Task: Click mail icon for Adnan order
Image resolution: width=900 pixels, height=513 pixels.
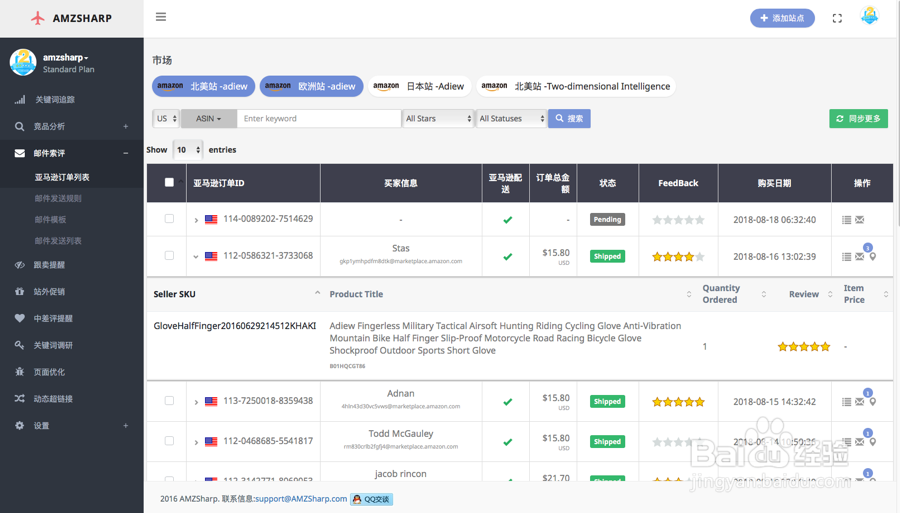Action: point(859,402)
